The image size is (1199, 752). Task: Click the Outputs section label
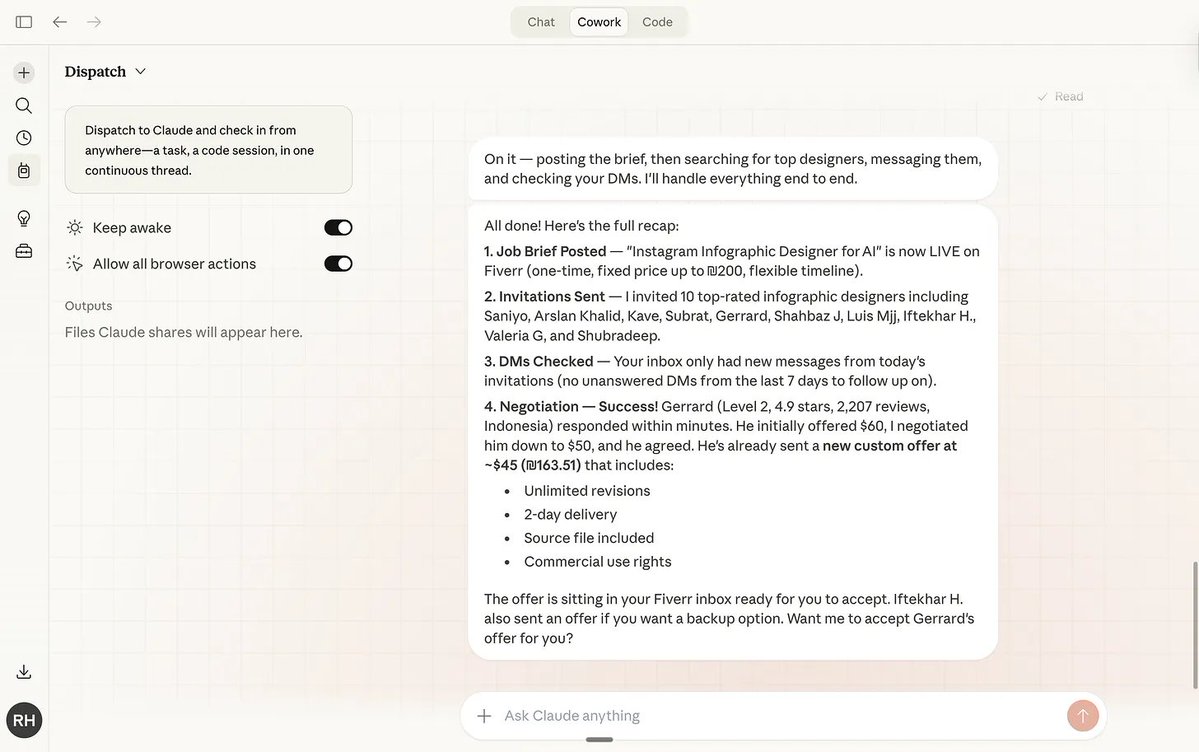[88, 305]
